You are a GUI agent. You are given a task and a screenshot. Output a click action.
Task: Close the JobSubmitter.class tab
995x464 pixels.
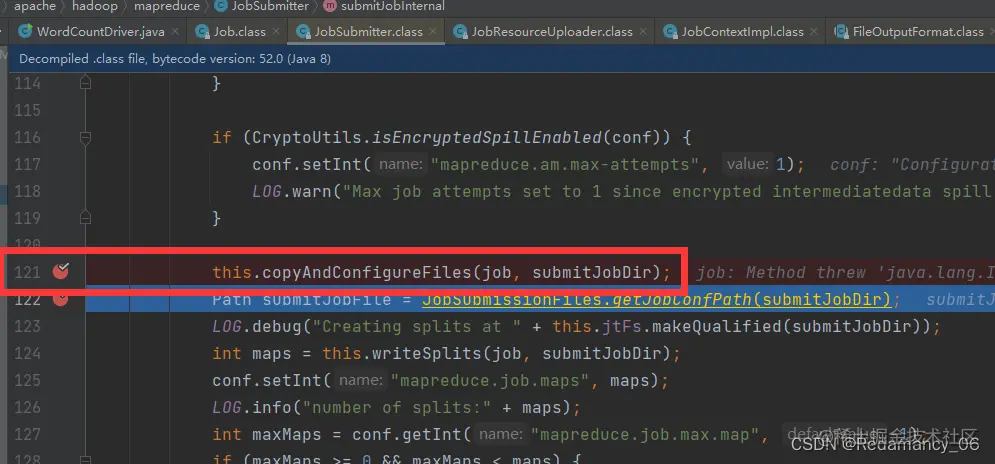(433, 31)
